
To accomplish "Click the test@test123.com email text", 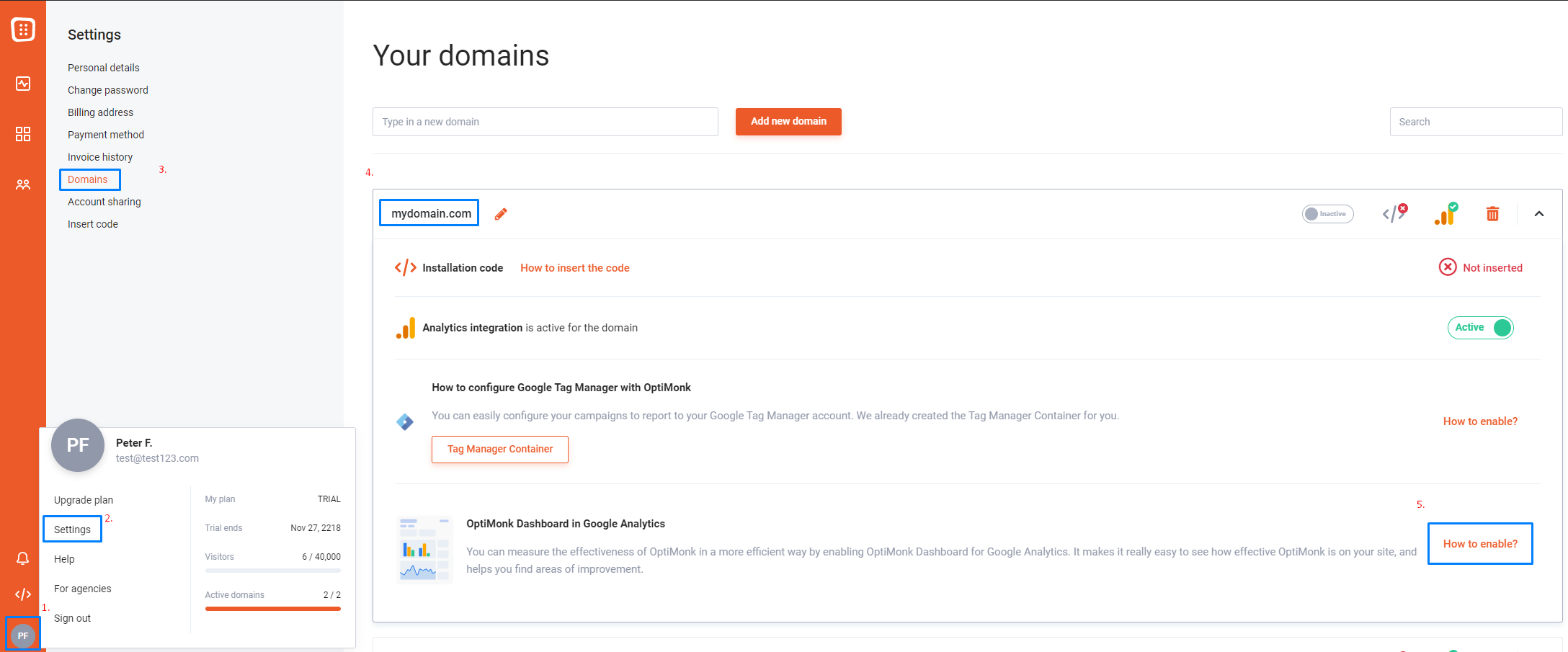I will point(157,458).
